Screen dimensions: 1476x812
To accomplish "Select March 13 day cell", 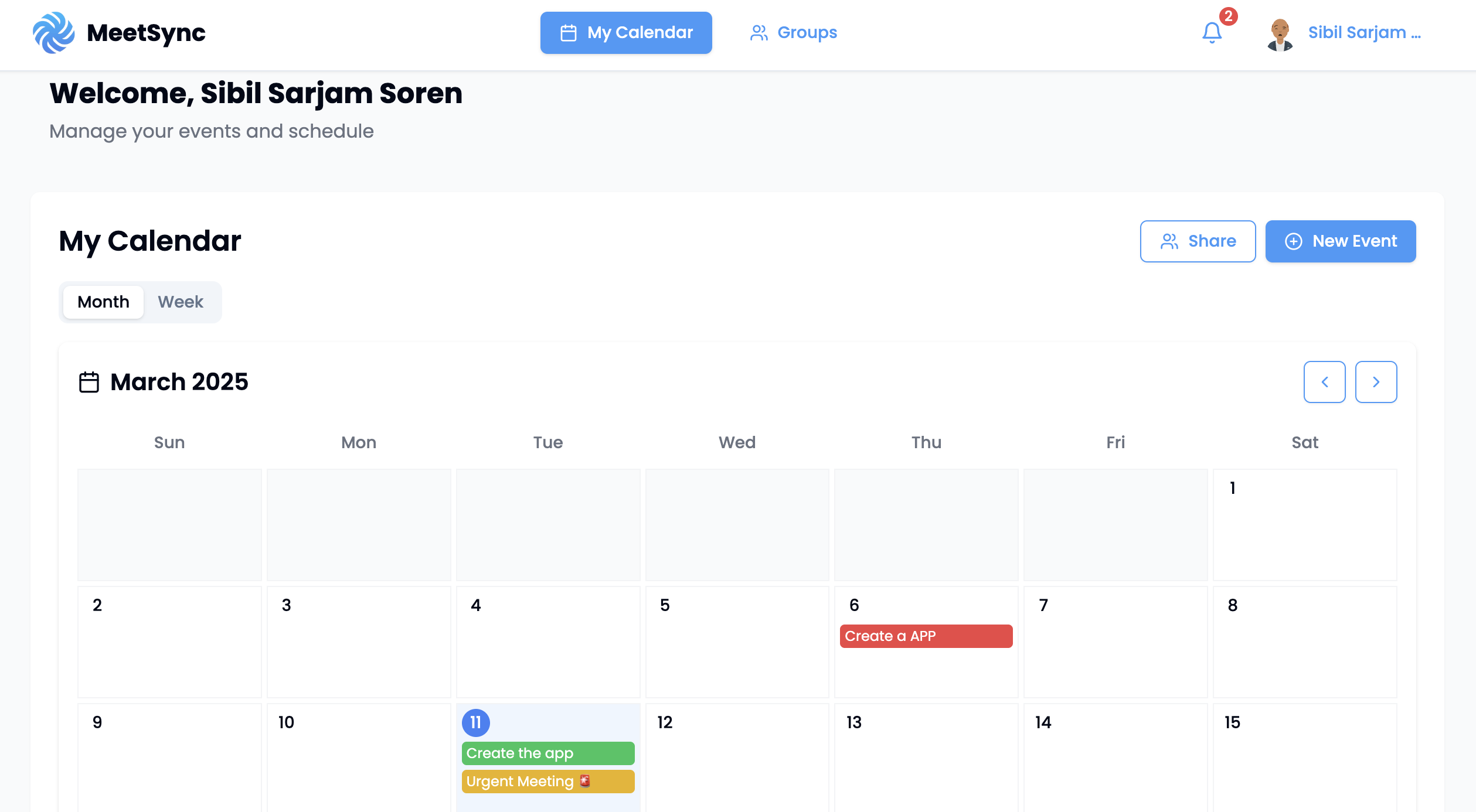I will tap(926, 758).
